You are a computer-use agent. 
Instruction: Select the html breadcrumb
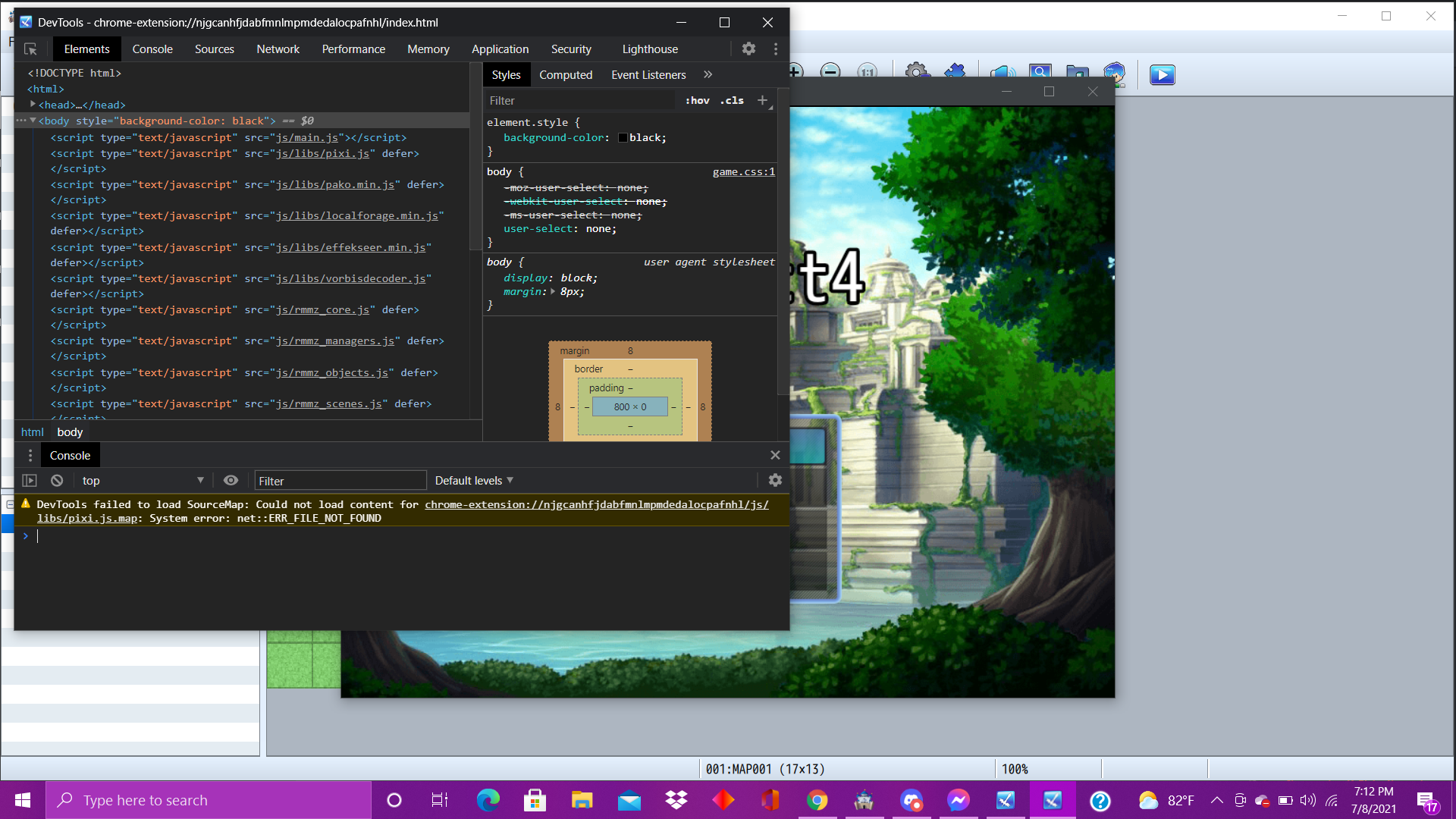[x=33, y=431]
